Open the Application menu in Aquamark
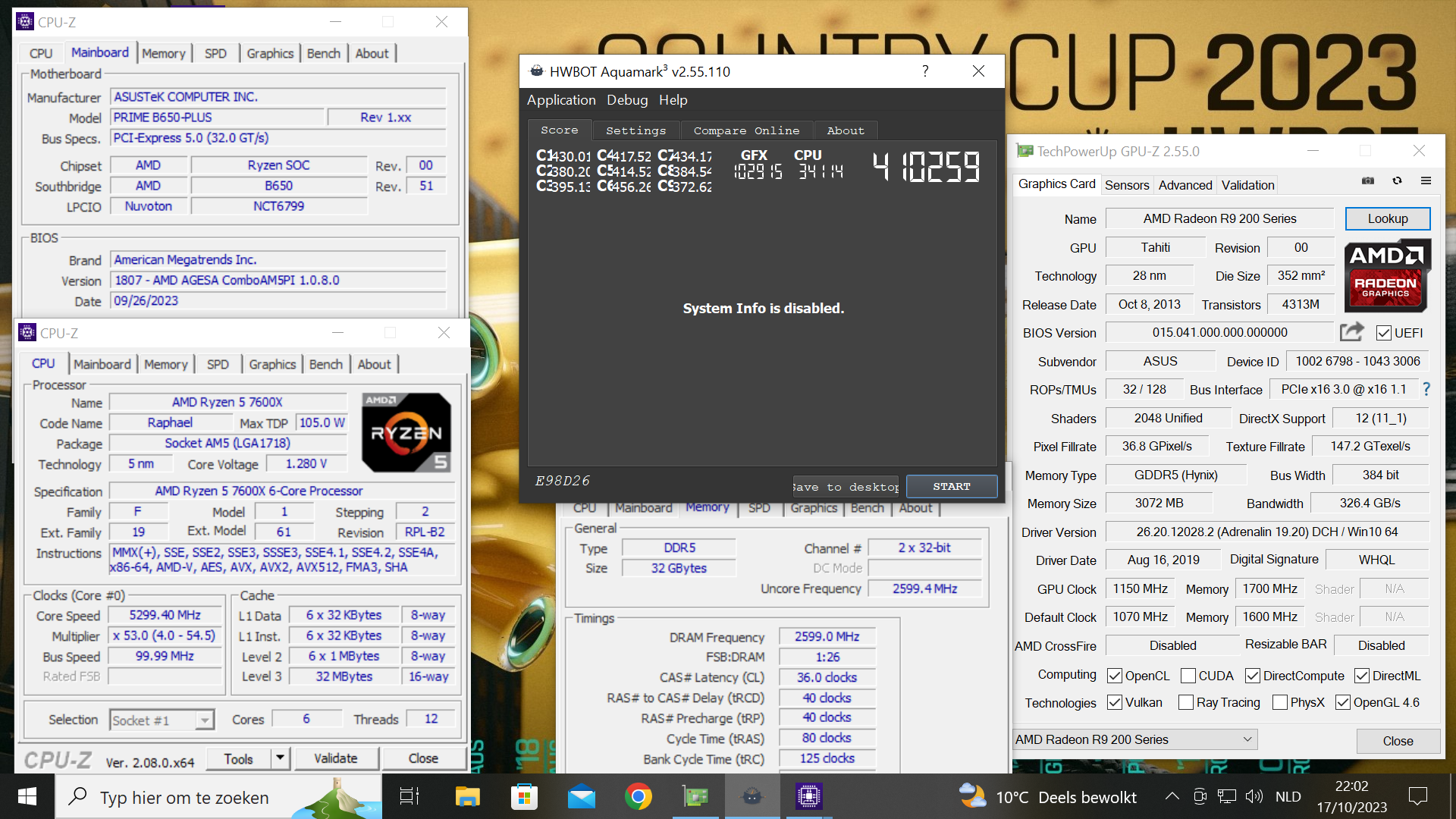The image size is (1456, 819). [x=561, y=100]
